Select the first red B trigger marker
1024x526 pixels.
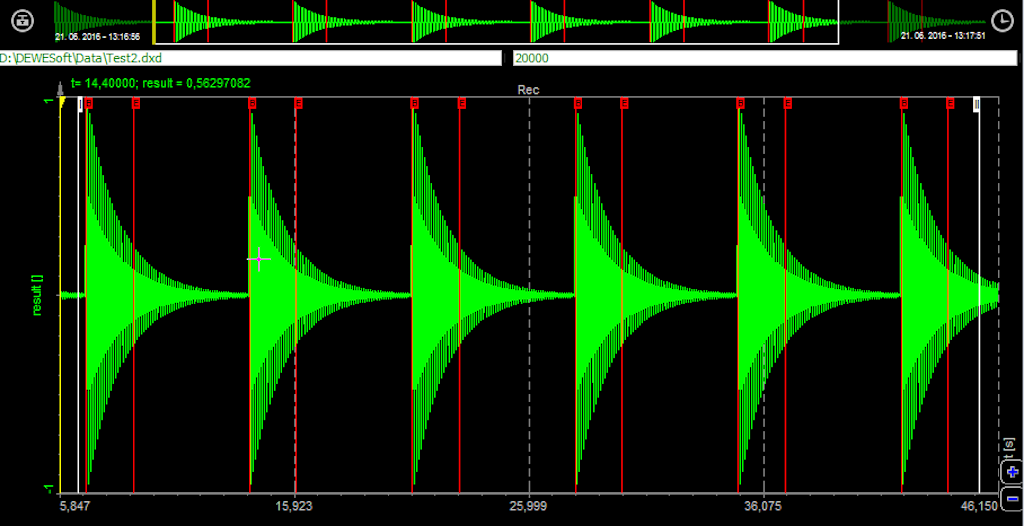click(x=89, y=103)
